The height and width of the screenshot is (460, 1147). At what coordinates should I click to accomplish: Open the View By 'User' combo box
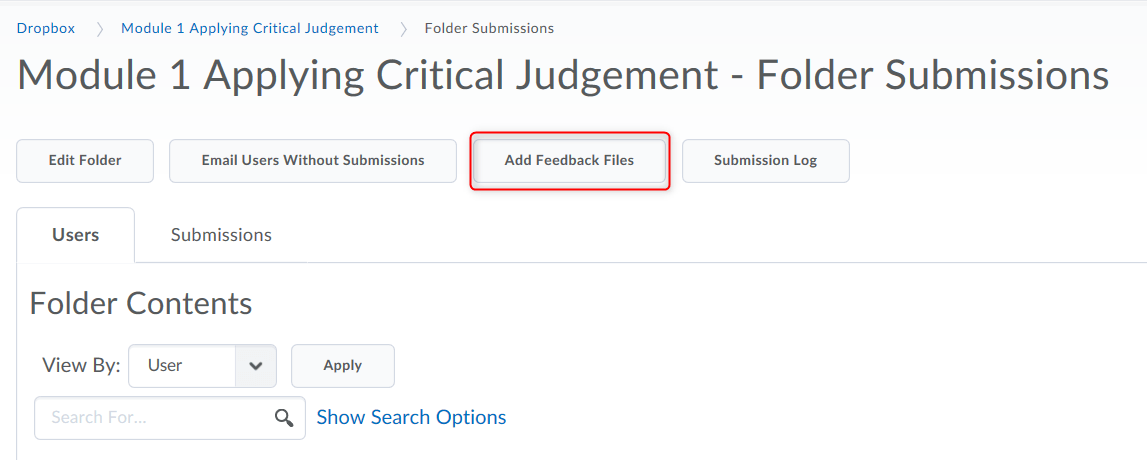click(x=183, y=366)
